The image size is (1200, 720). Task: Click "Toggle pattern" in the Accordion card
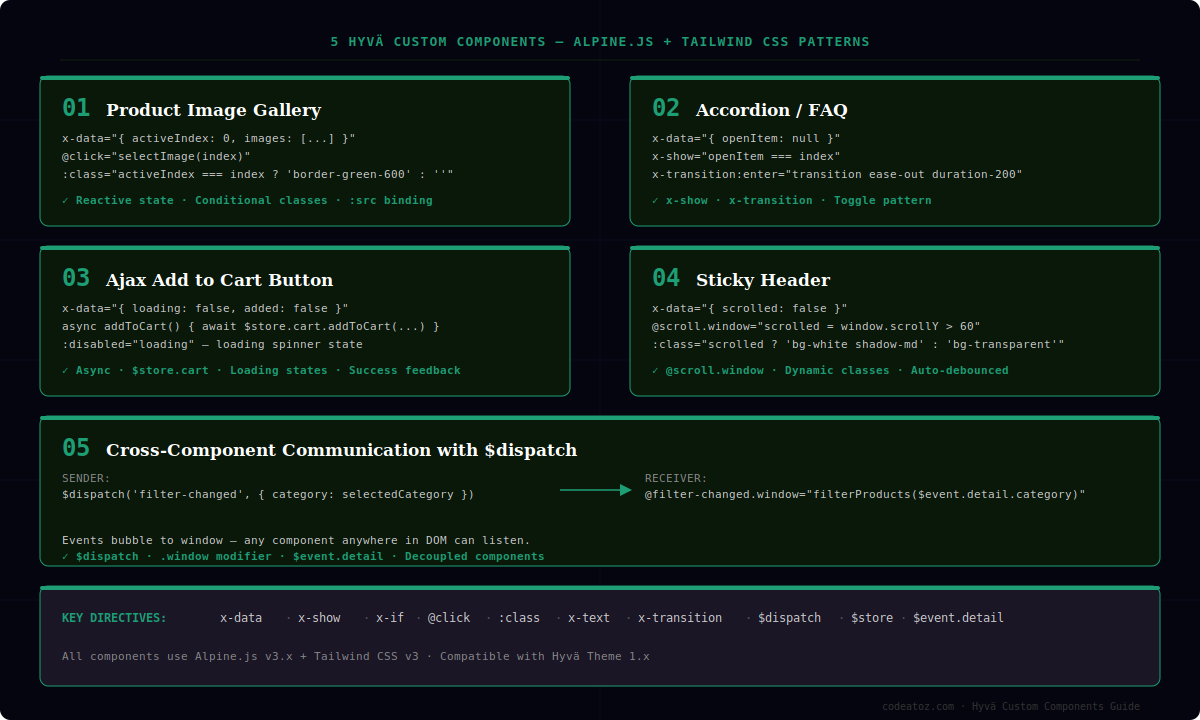883,200
